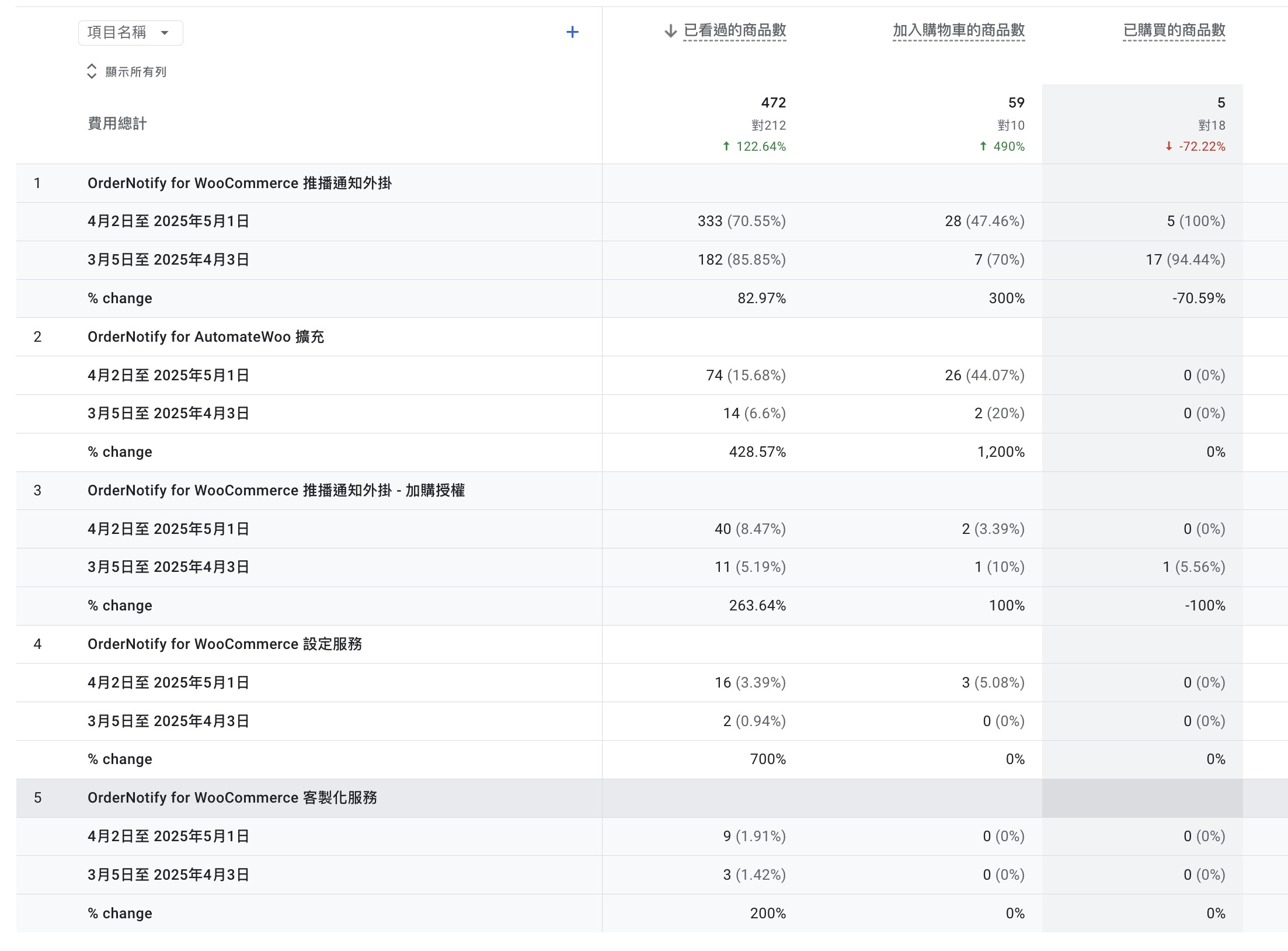Click the cell 9 (1.91%)
The width and height of the screenshot is (1288, 951).
point(754,837)
